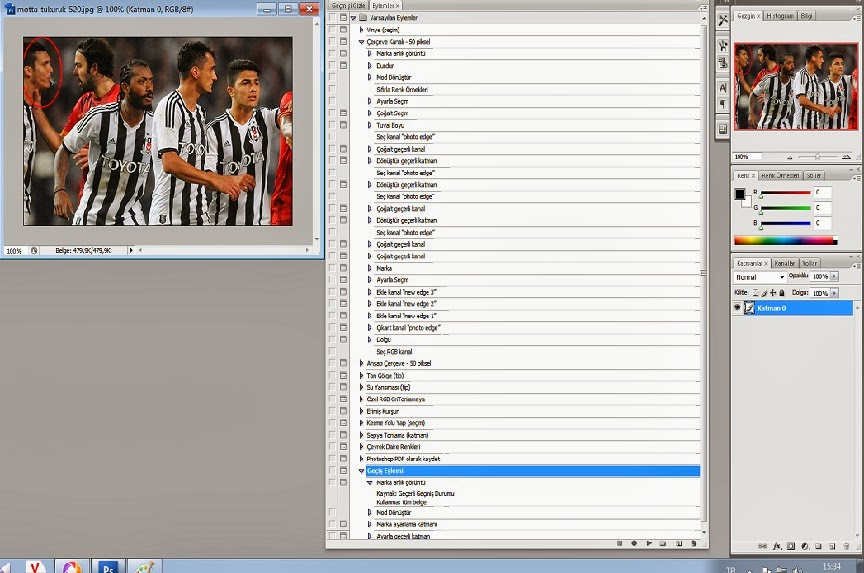The image size is (864, 573).
Task: Add a layer mask in Layers panel
Action: [x=791, y=546]
